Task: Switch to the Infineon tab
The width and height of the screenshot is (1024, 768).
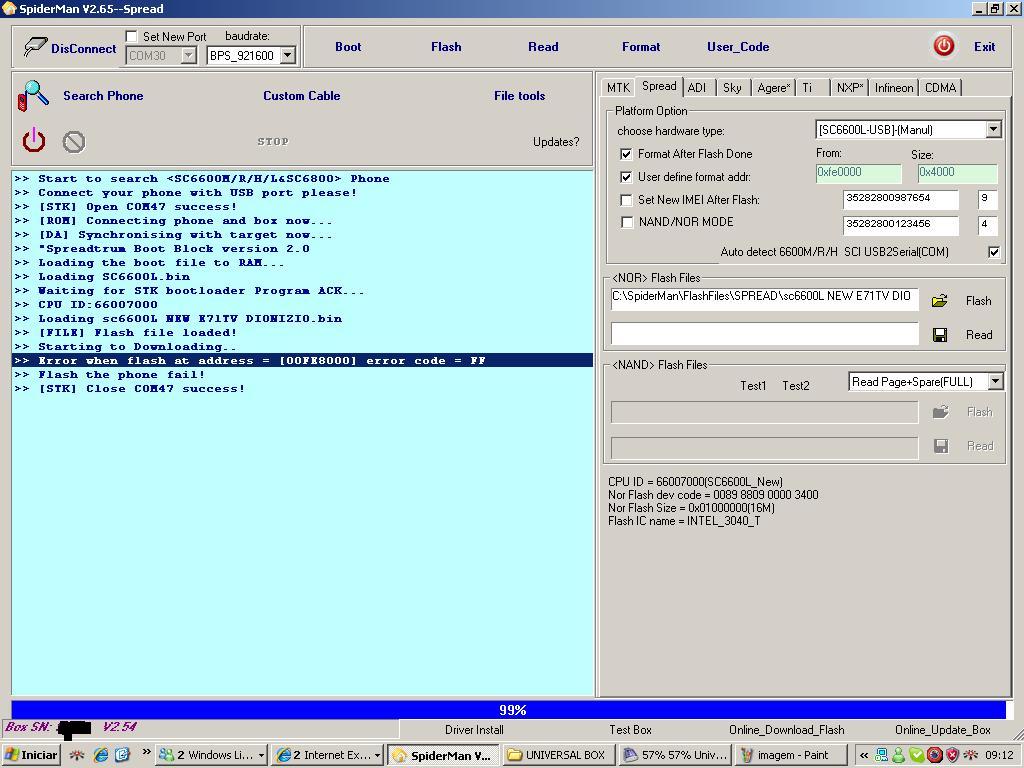Action: pos(894,88)
